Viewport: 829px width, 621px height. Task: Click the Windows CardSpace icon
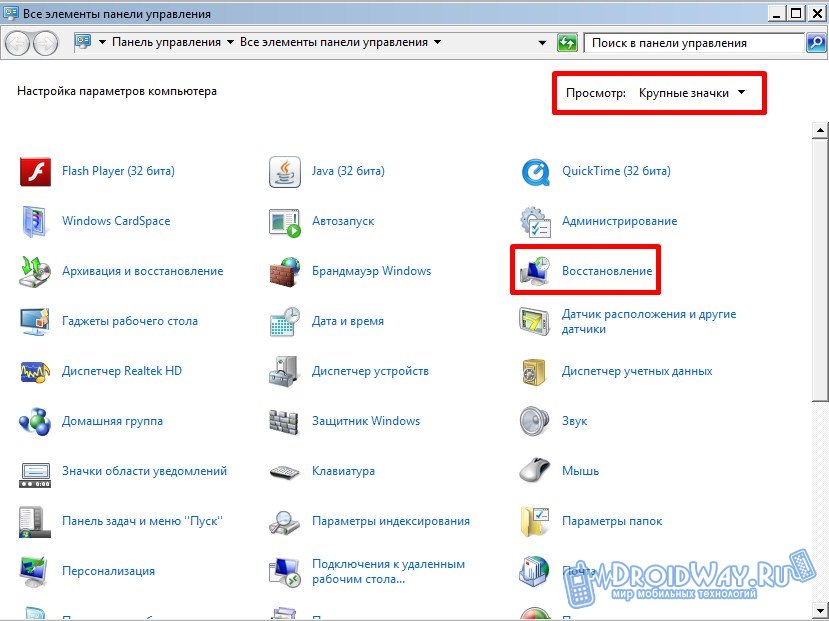click(x=35, y=221)
